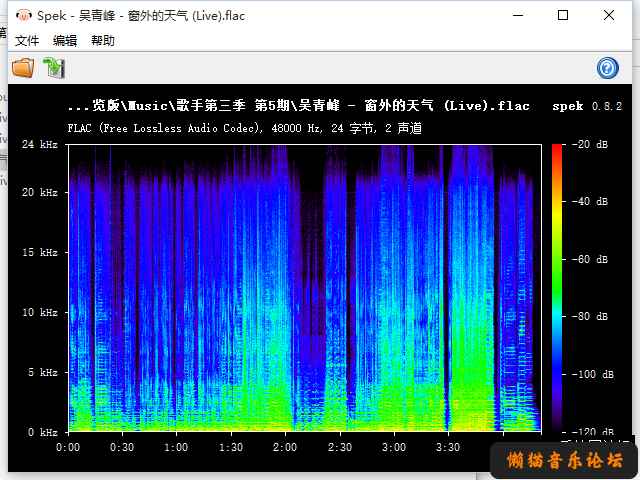
Task: Open the Help question mark icon
Action: tap(607, 68)
